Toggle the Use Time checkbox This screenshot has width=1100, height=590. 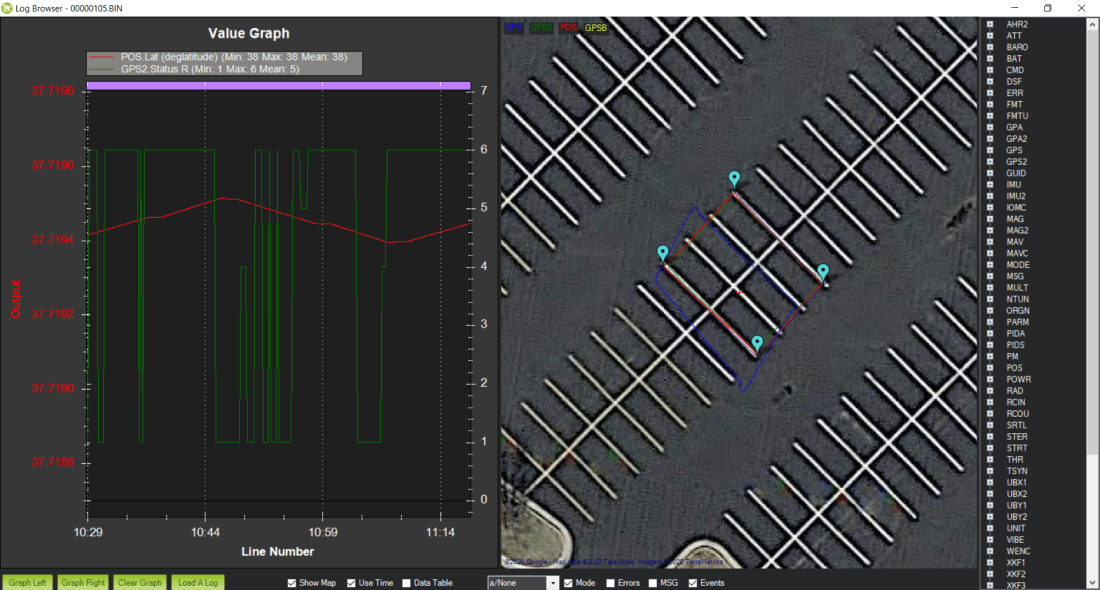tap(352, 583)
